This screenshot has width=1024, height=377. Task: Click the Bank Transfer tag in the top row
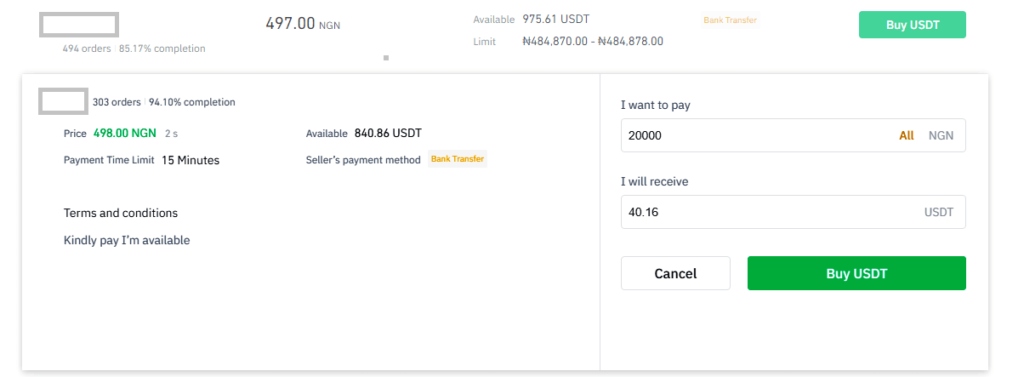pyautogui.click(x=730, y=20)
